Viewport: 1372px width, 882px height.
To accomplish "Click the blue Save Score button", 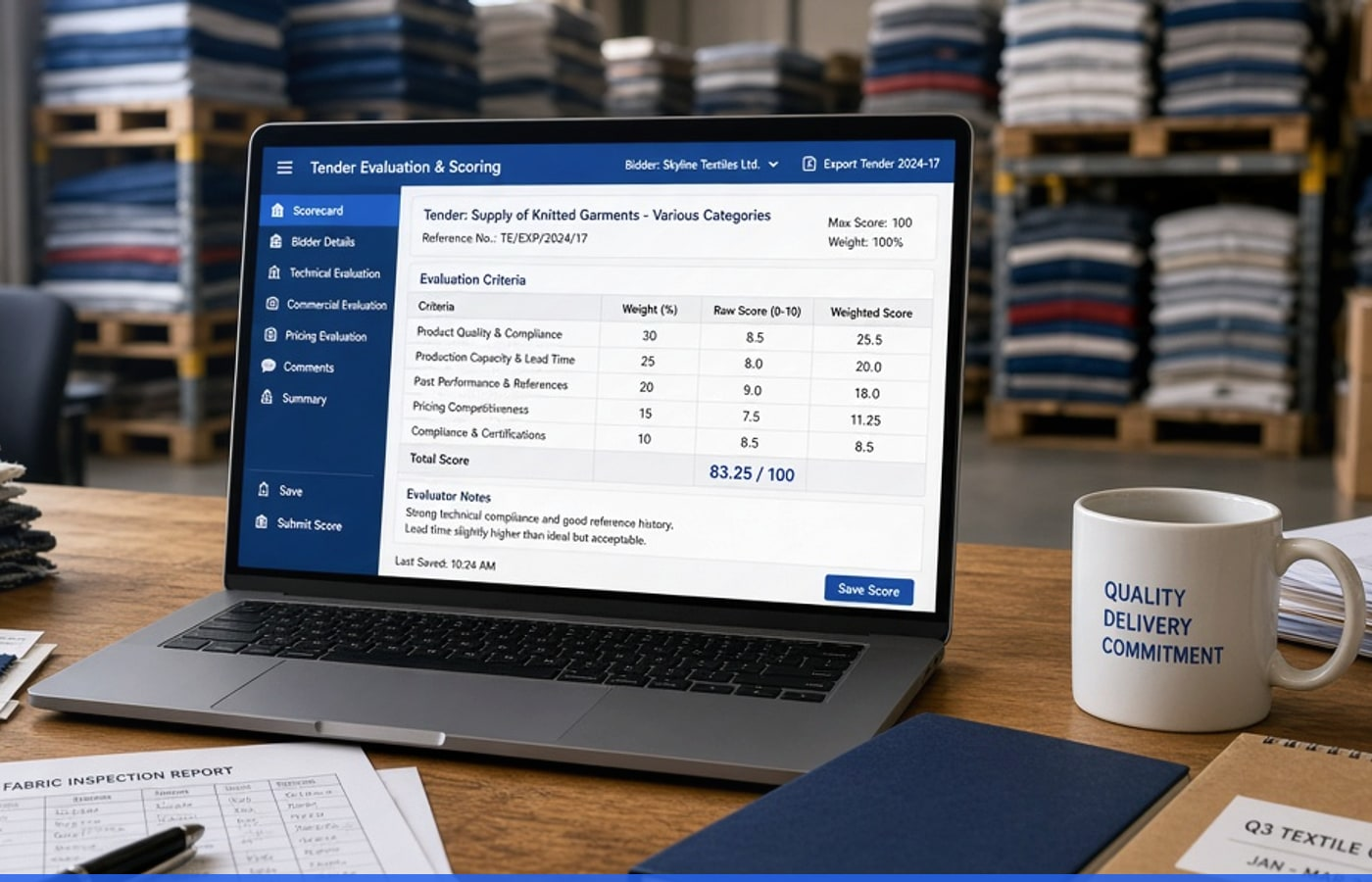I will pyautogui.click(x=869, y=589).
